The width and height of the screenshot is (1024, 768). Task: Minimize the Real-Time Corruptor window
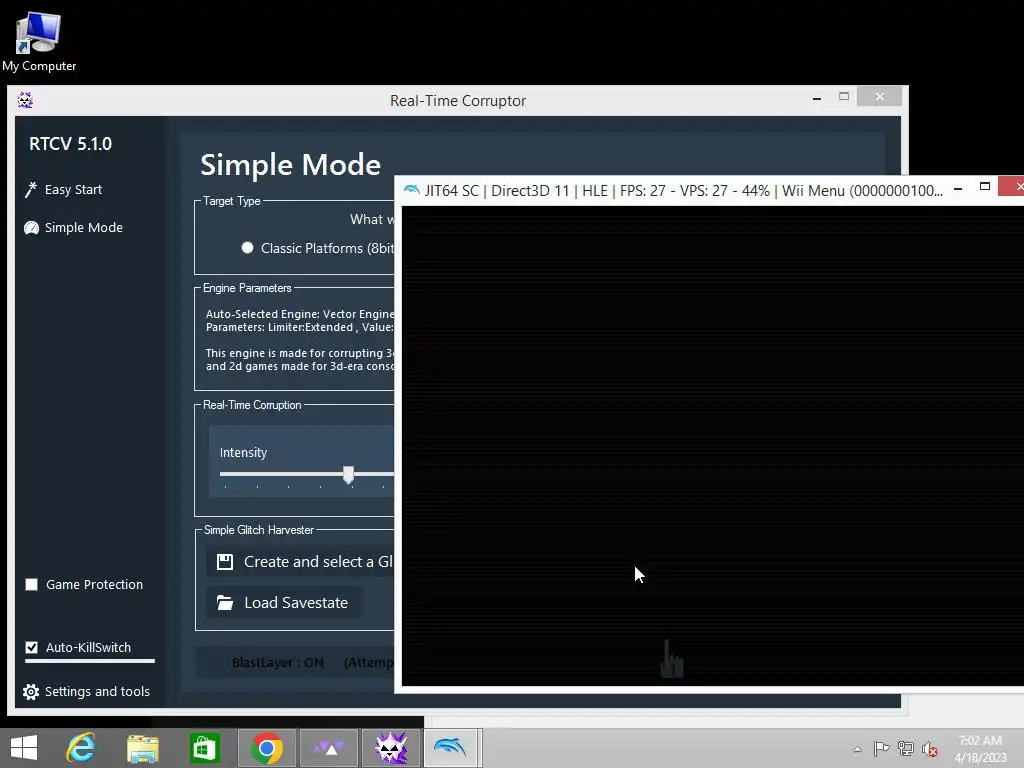(x=817, y=98)
